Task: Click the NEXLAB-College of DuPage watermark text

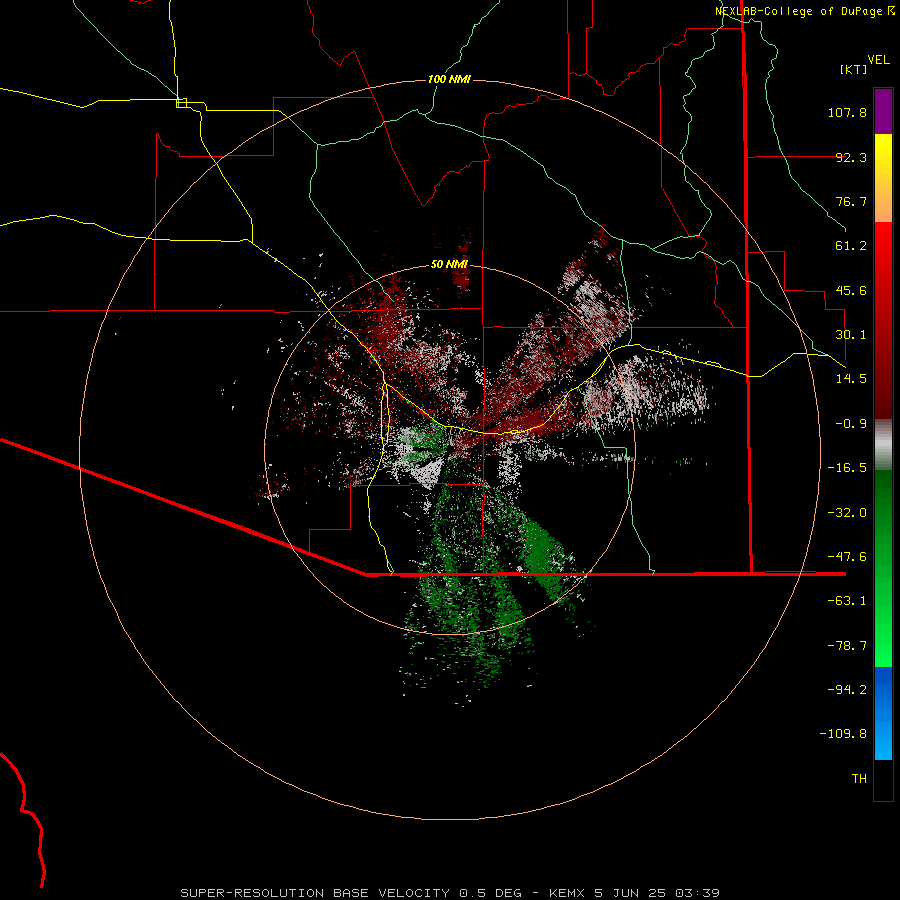Action: coord(804,11)
